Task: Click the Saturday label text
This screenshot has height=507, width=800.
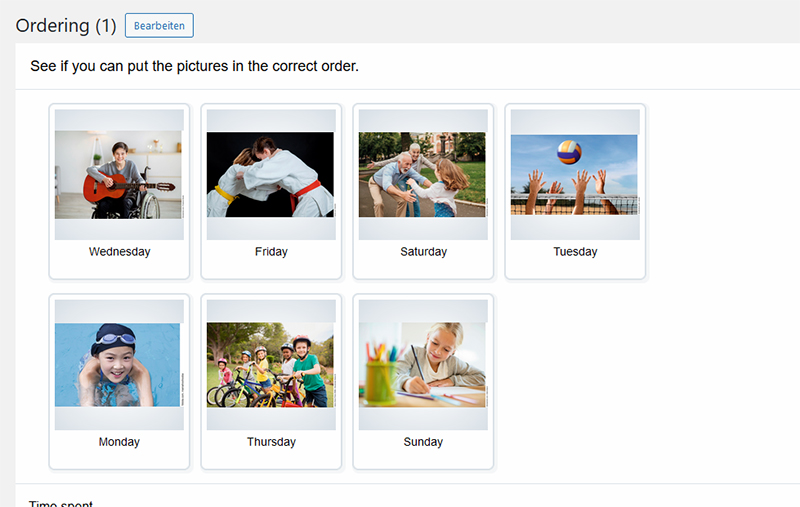Action: (423, 251)
